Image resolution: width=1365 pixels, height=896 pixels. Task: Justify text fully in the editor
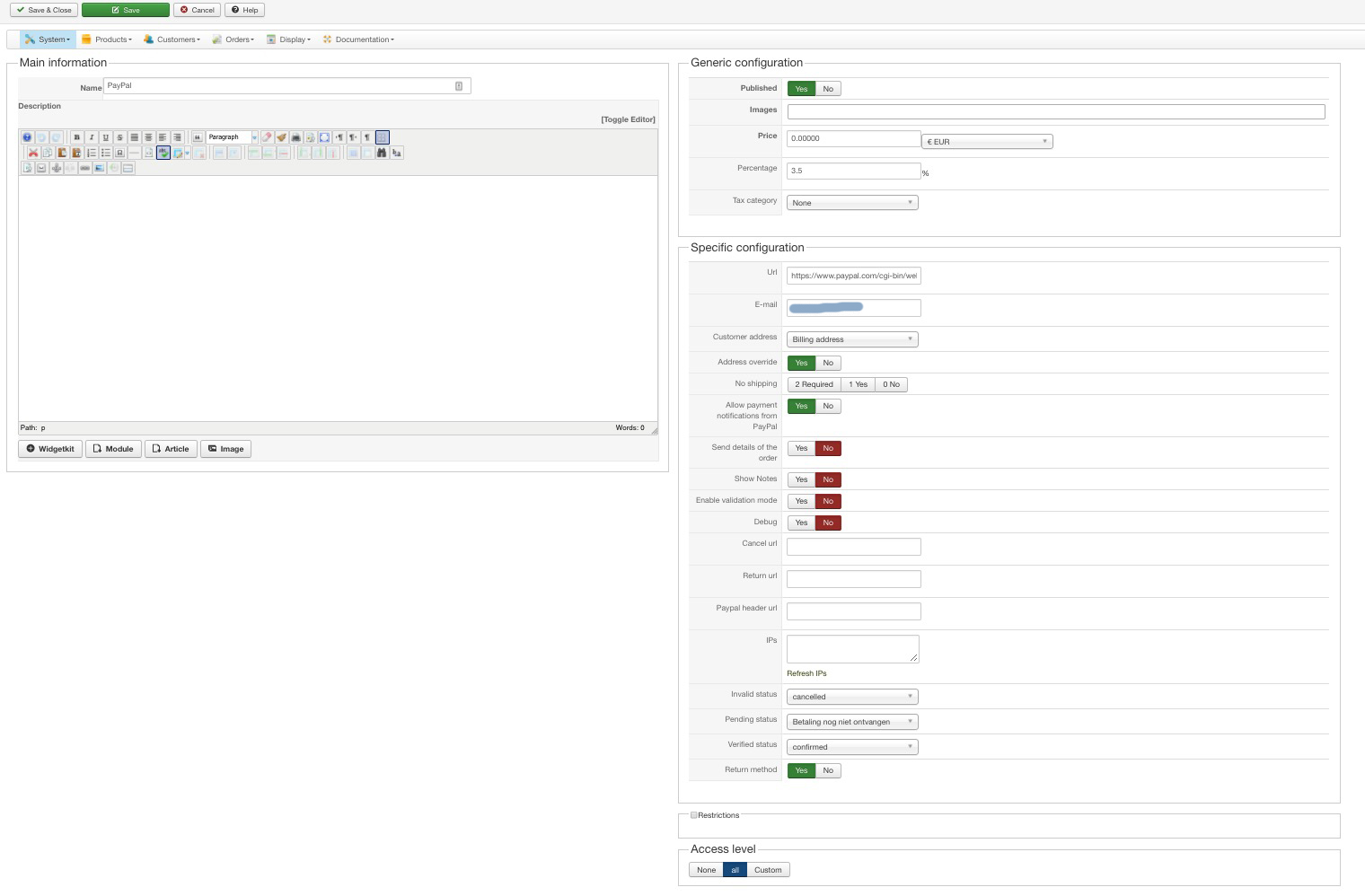point(135,137)
